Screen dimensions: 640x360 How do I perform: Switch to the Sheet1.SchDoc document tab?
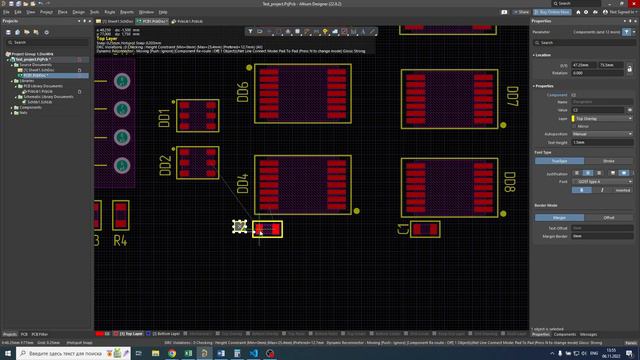[115, 21]
